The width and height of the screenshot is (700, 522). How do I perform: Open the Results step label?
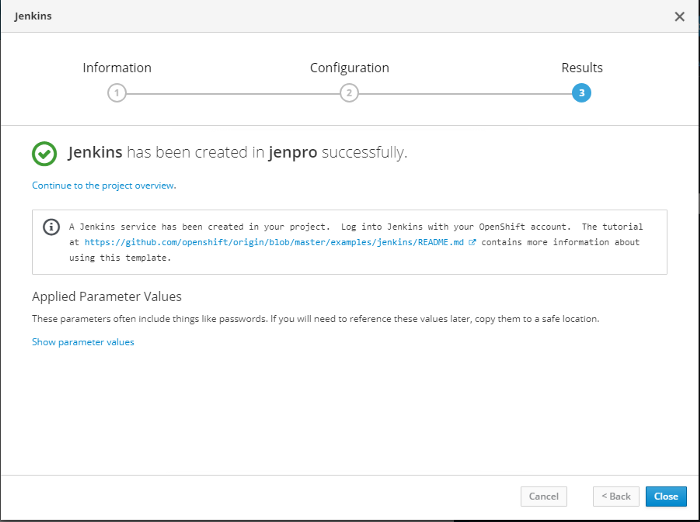coord(582,67)
